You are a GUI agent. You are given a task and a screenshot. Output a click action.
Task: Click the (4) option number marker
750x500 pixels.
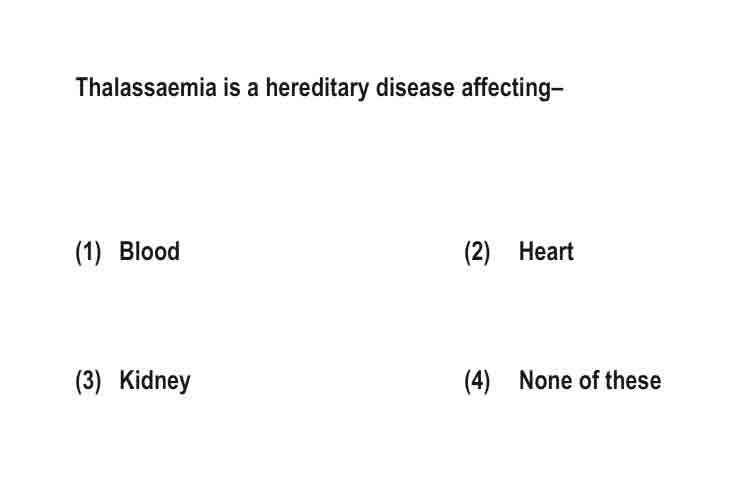tap(477, 381)
